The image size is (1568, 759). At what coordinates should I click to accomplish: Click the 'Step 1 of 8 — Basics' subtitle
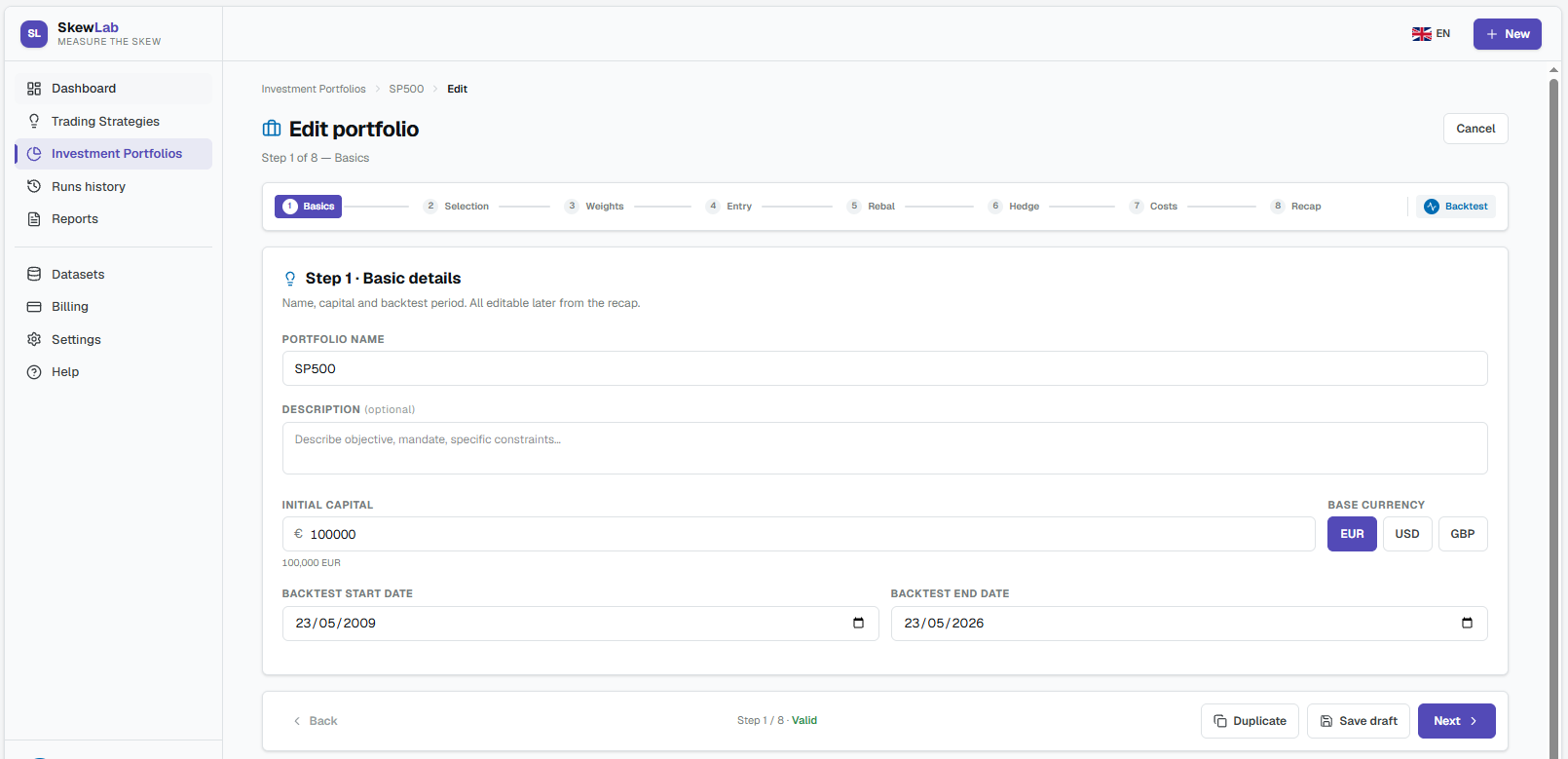point(315,158)
